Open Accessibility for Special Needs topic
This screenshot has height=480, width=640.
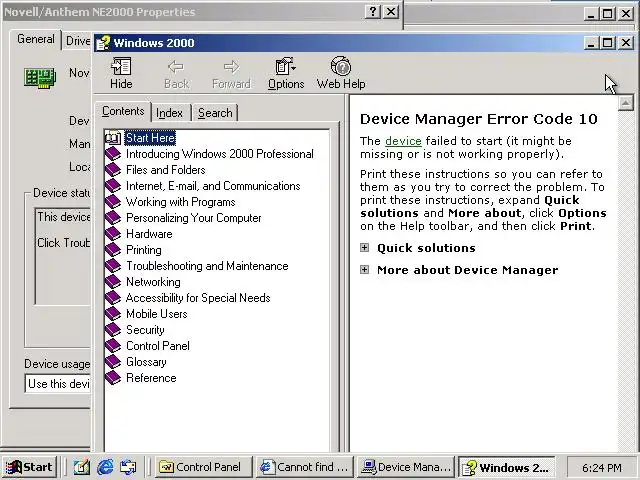(198, 298)
